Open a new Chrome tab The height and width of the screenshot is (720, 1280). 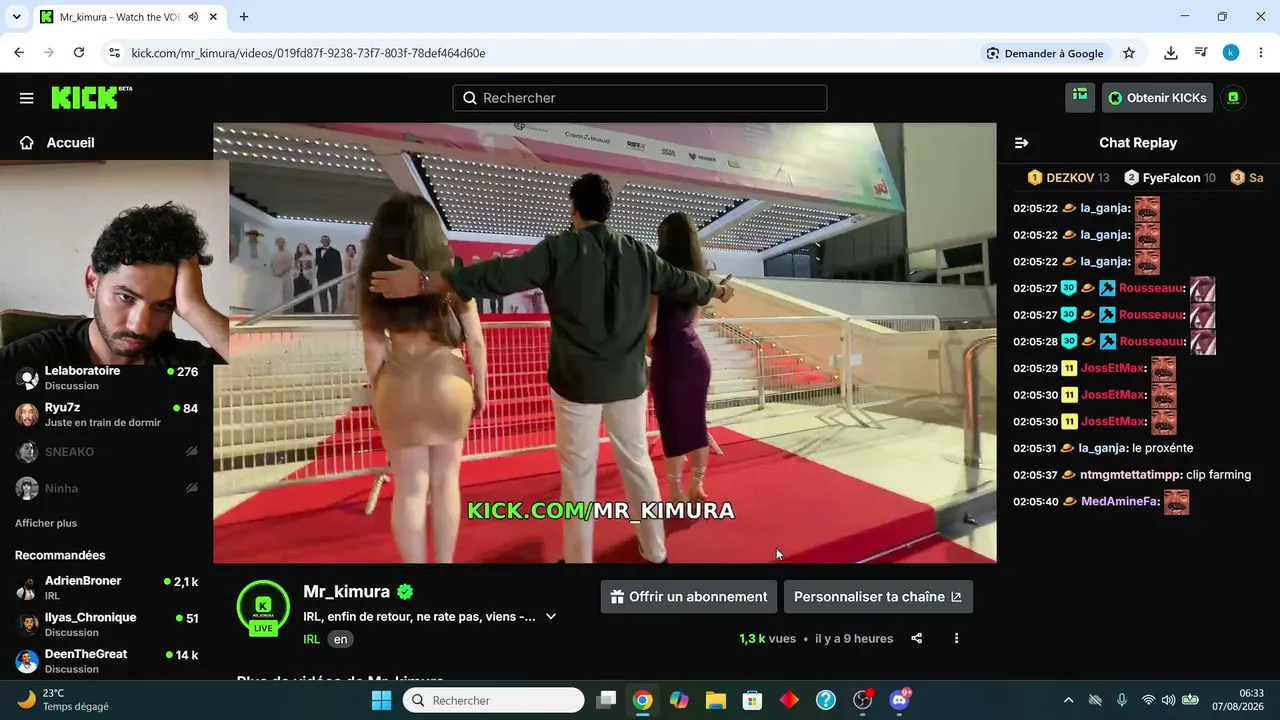(x=244, y=17)
